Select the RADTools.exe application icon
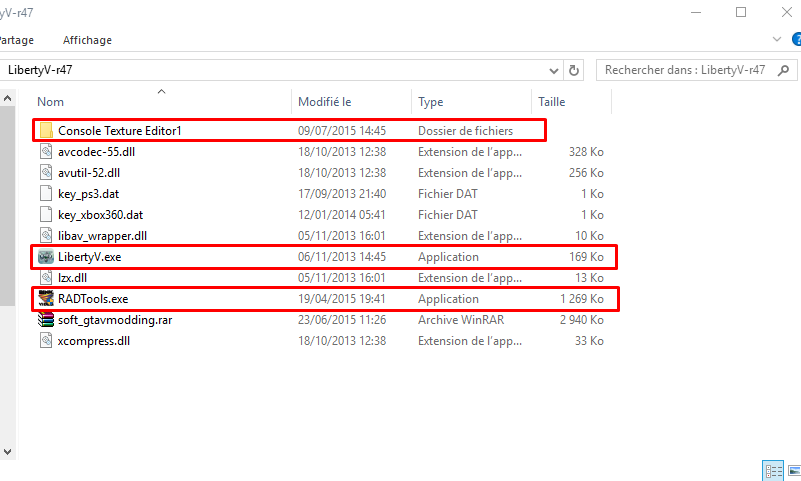The image size is (801, 481). tap(46, 298)
